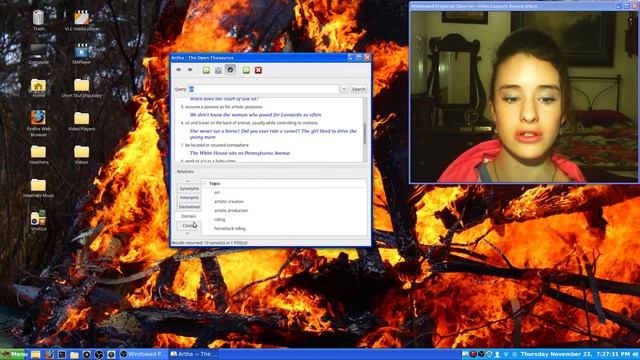Click the taskbar clock showing Thursday November 23
Image resolution: width=640 pixels, height=360 pixels.
coord(575,354)
